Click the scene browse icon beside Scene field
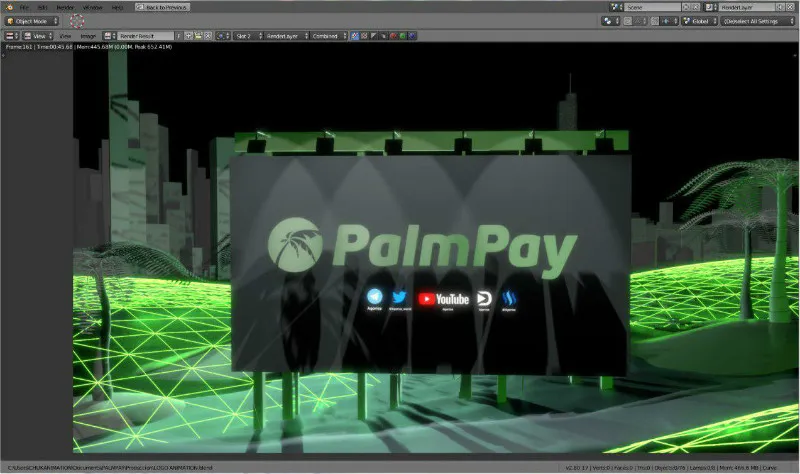 pyautogui.click(x=617, y=7)
